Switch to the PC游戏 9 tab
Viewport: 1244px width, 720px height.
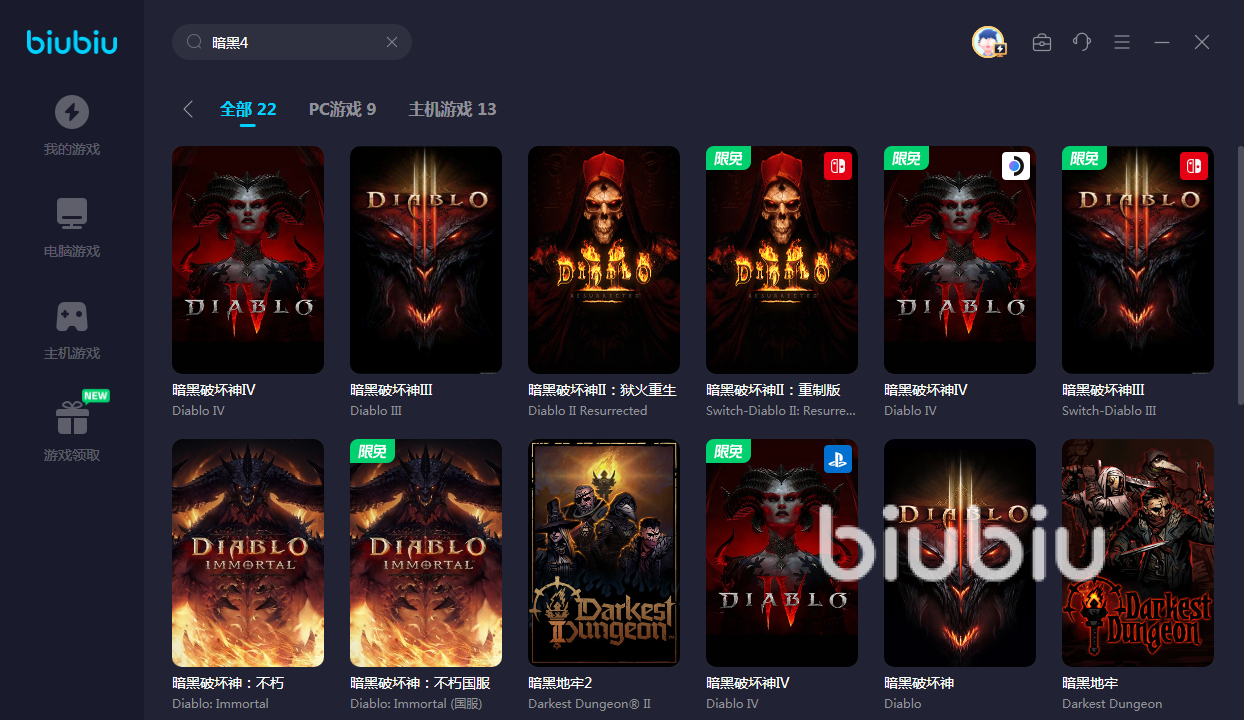(342, 109)
